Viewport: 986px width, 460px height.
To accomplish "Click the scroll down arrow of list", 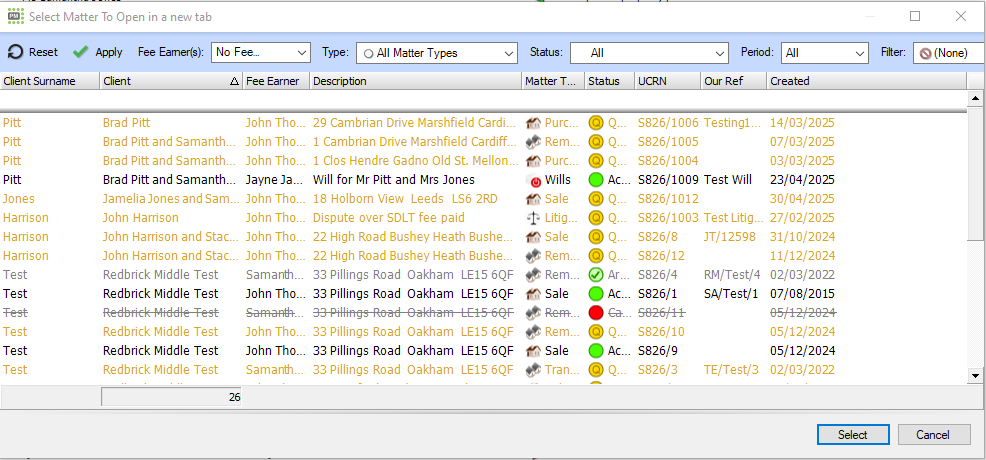I will coord(976,375).
